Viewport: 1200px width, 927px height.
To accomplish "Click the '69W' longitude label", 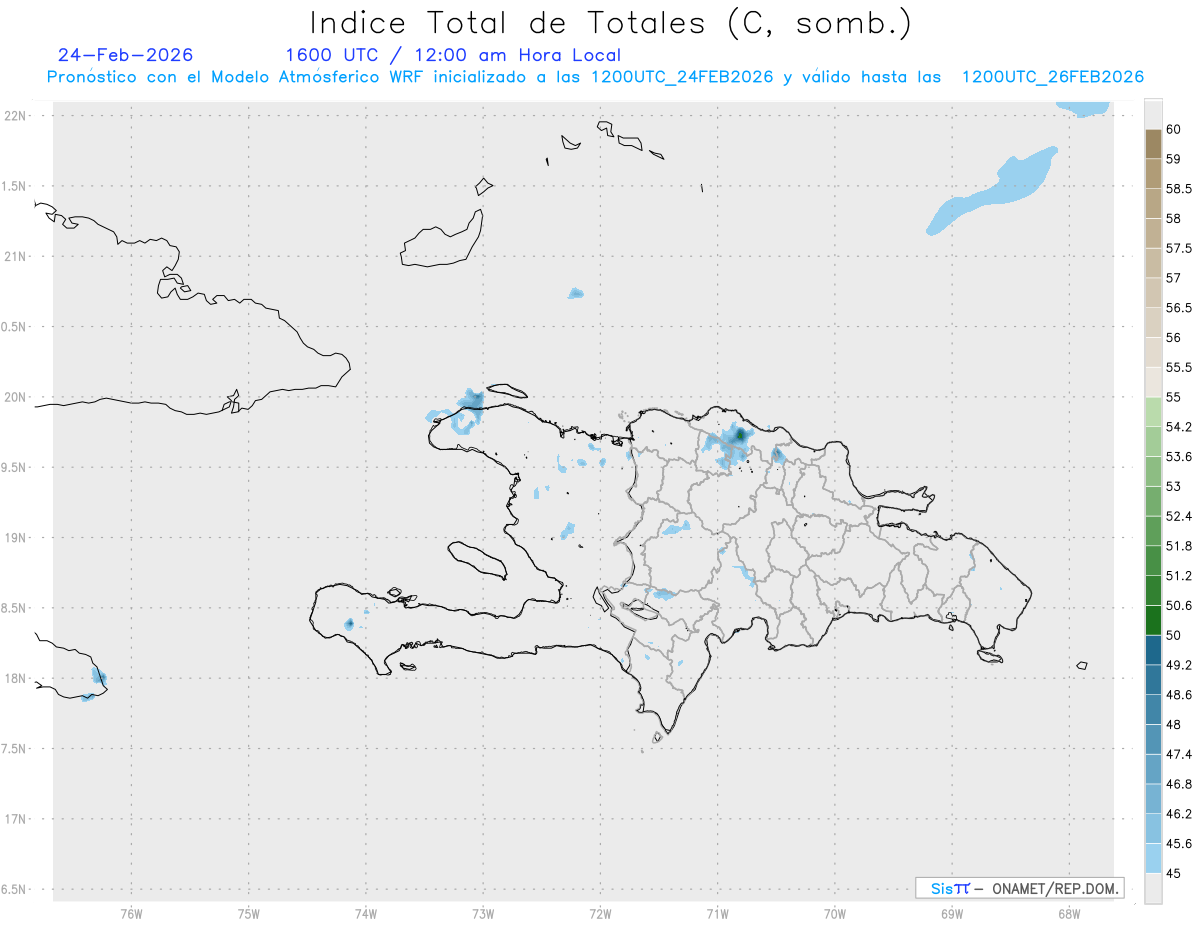I will click(x=952, y=914).
